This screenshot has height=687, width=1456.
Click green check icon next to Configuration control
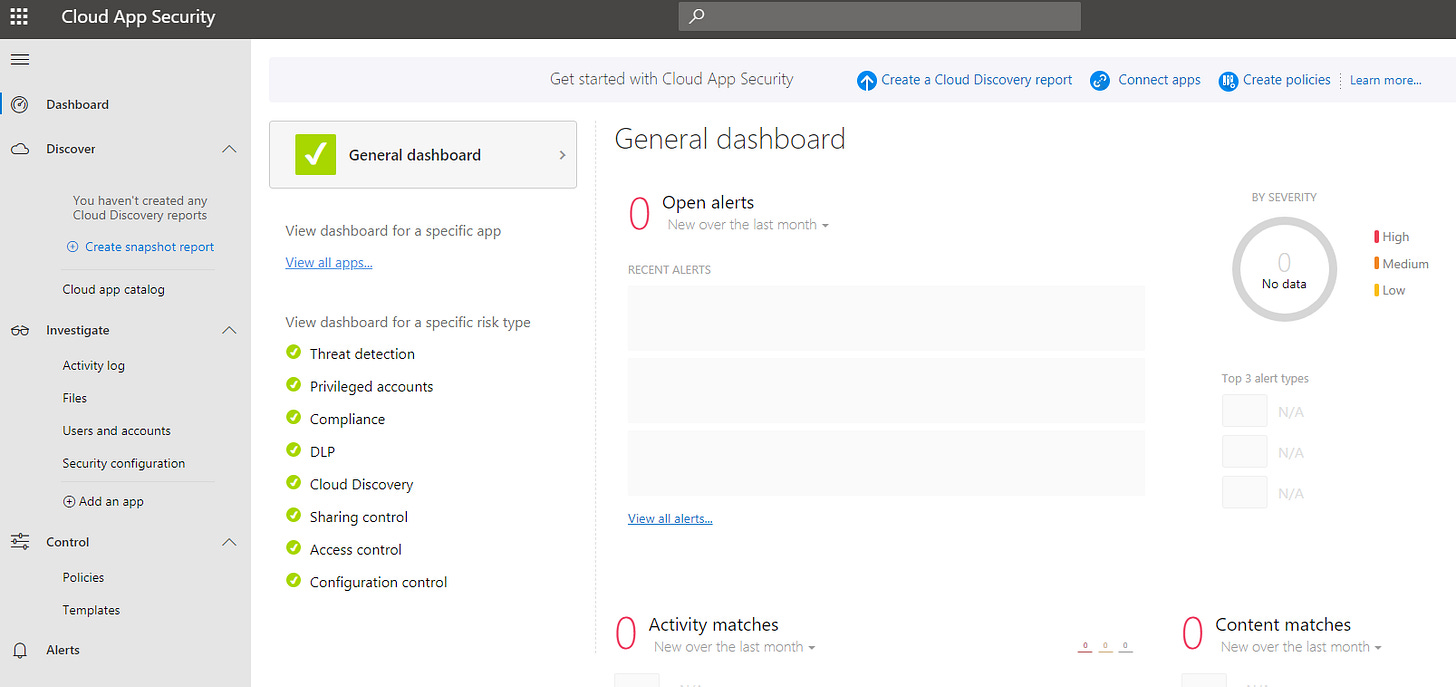pos(293,580)
